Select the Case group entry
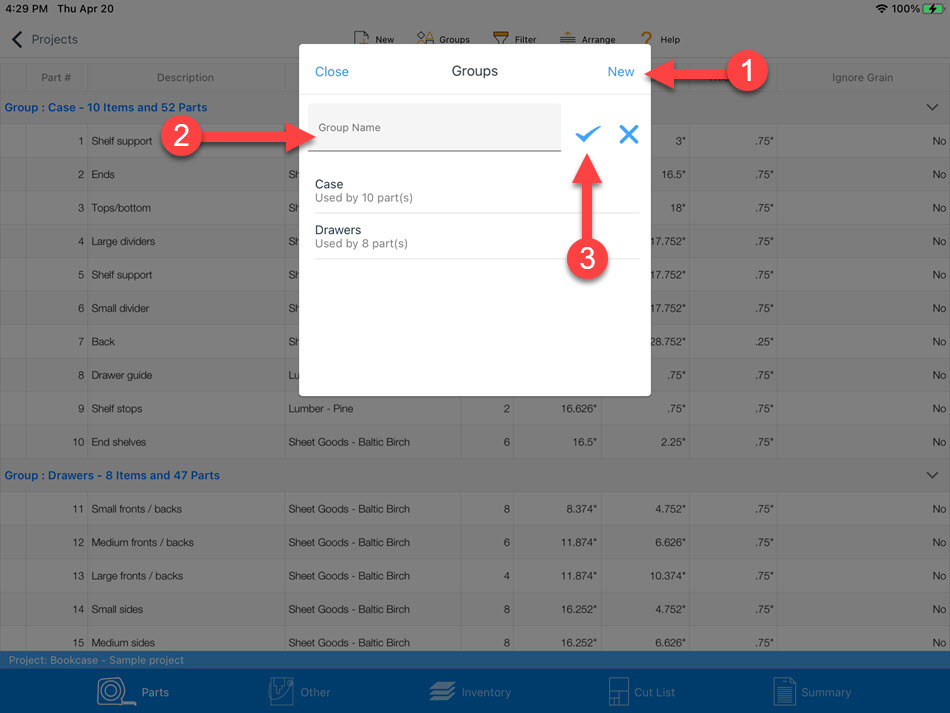This screenshot has width=950, height=713. coord(477,190)
